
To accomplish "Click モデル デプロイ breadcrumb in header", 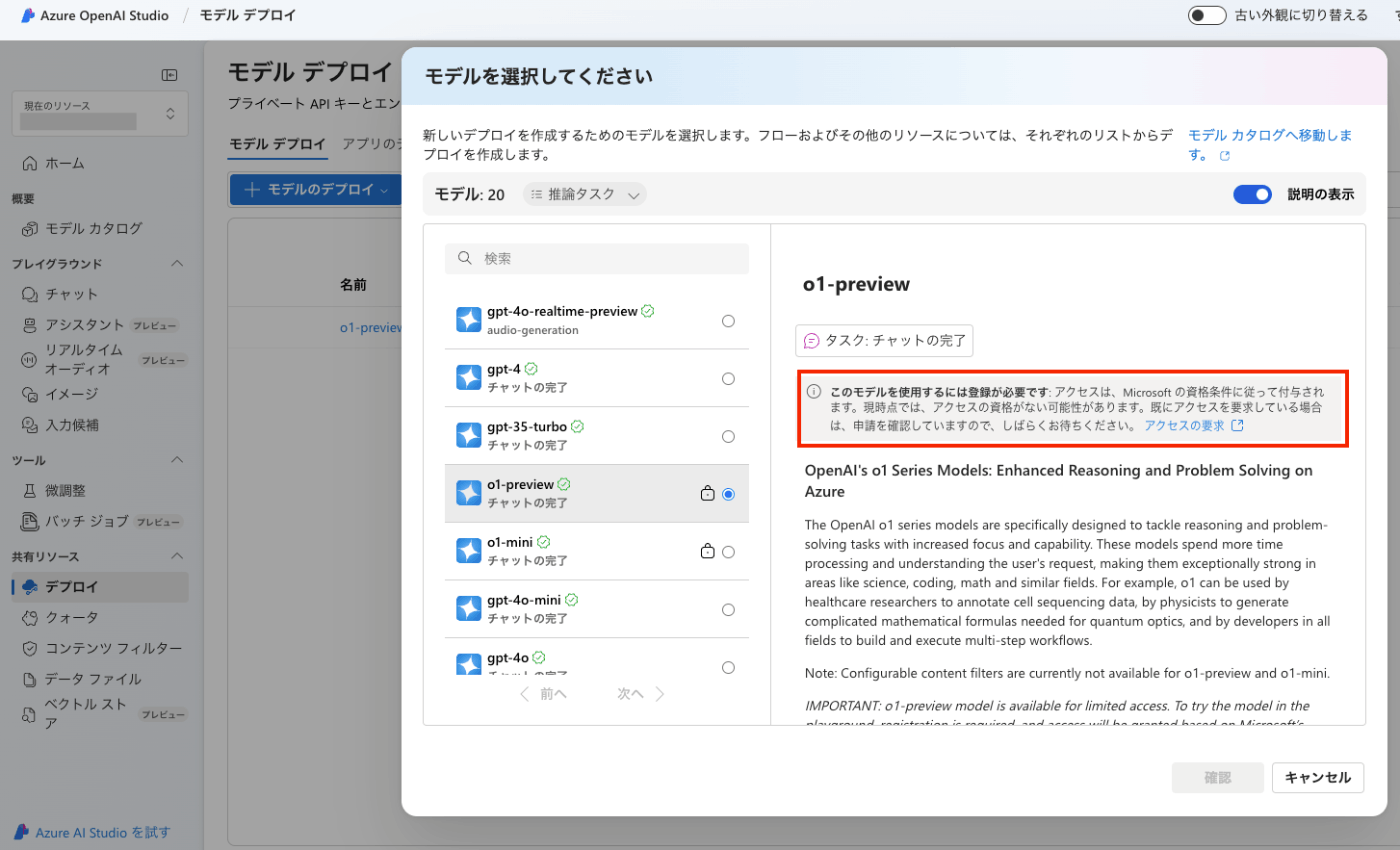I will [248, 15].
